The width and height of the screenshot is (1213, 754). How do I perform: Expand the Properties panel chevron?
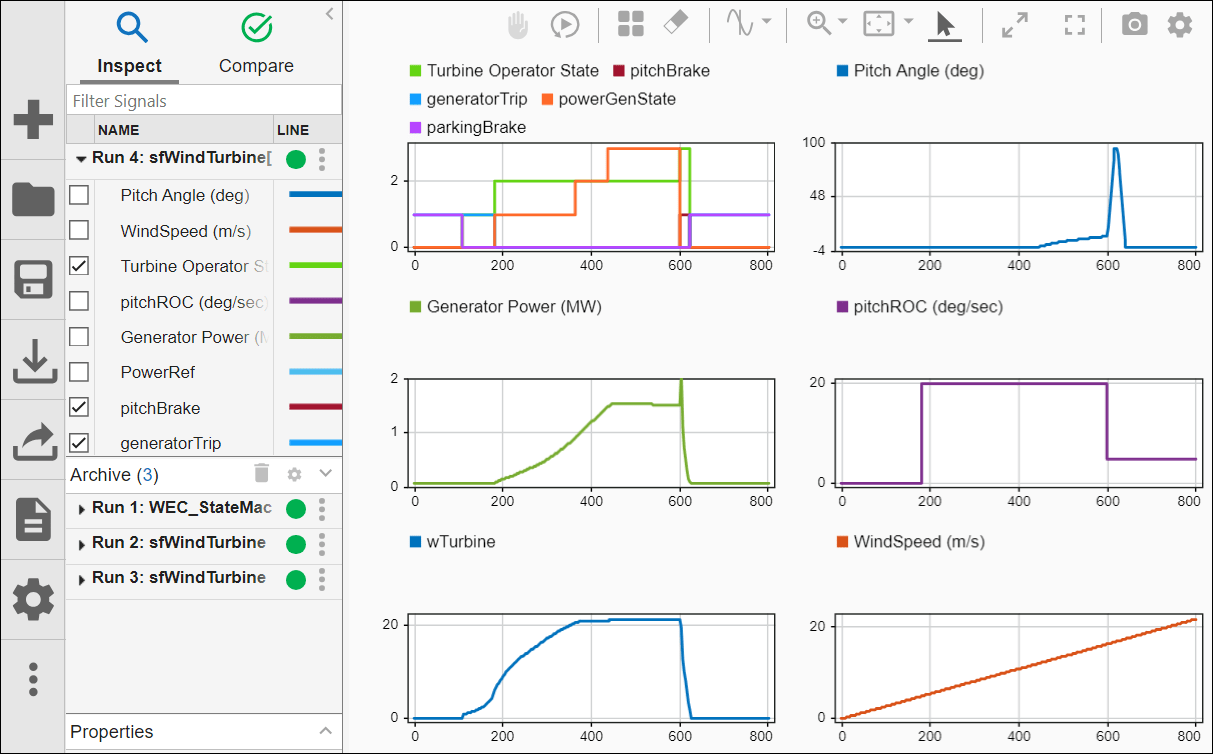tap(324, 732)
